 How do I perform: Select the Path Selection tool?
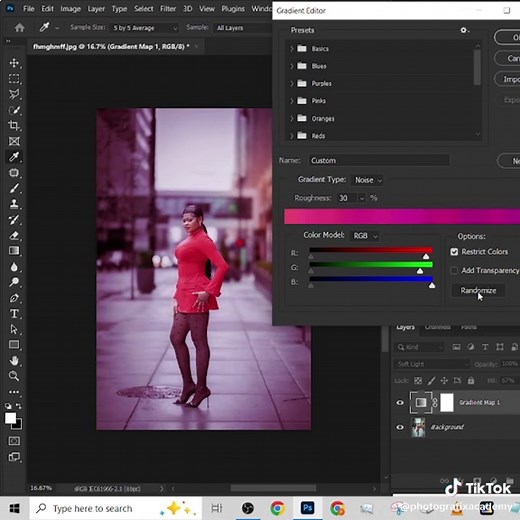[14, 329]
